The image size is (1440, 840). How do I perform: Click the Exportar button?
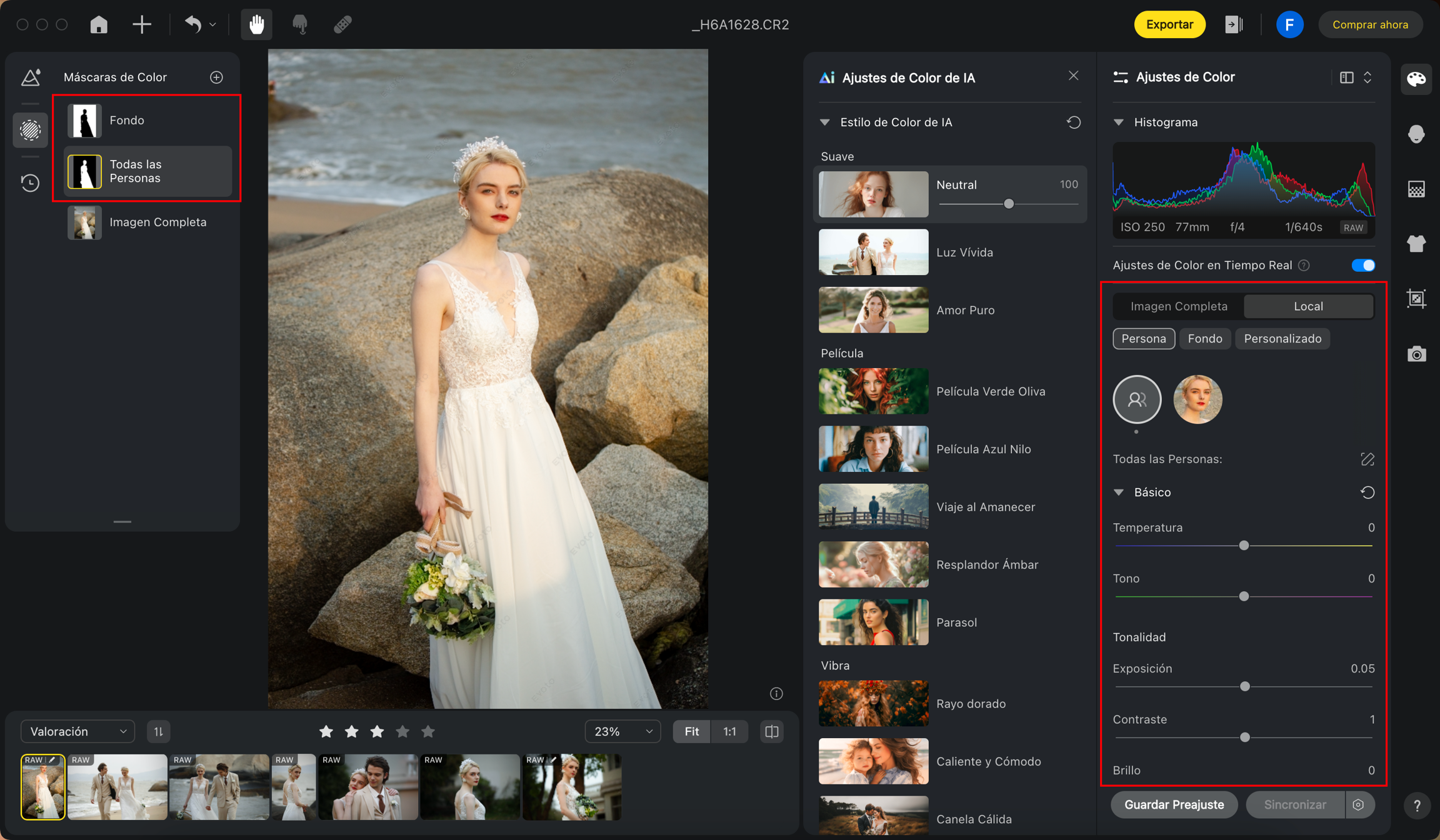tap(1169, 24)
